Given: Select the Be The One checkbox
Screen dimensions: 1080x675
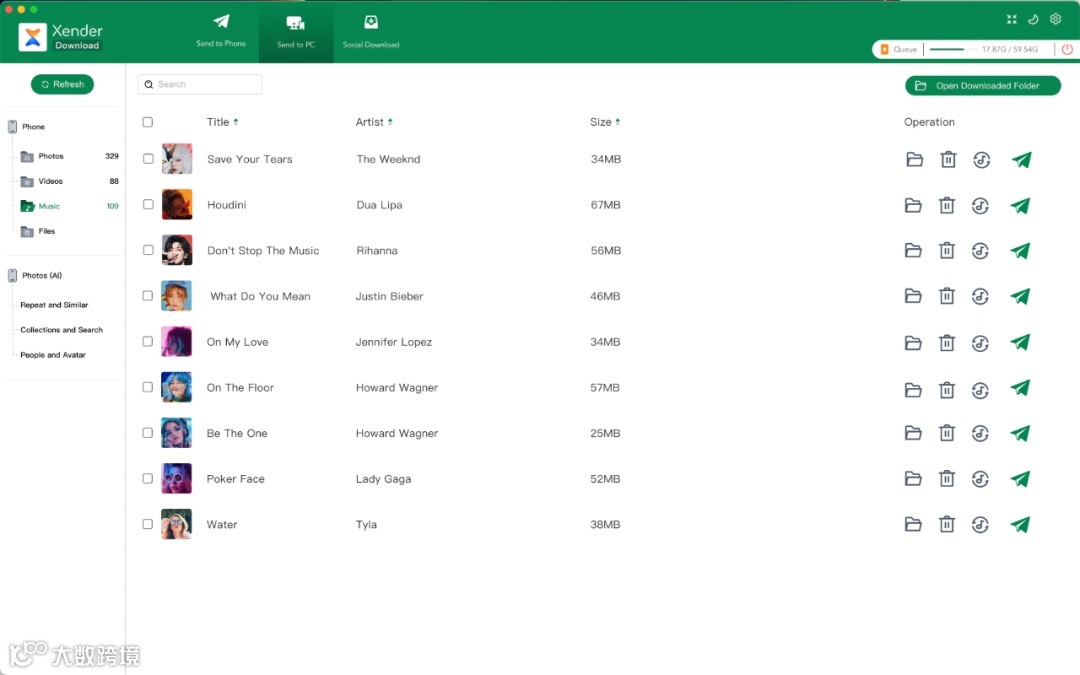Looking at the screenshot, I should [x=147, y=433].
